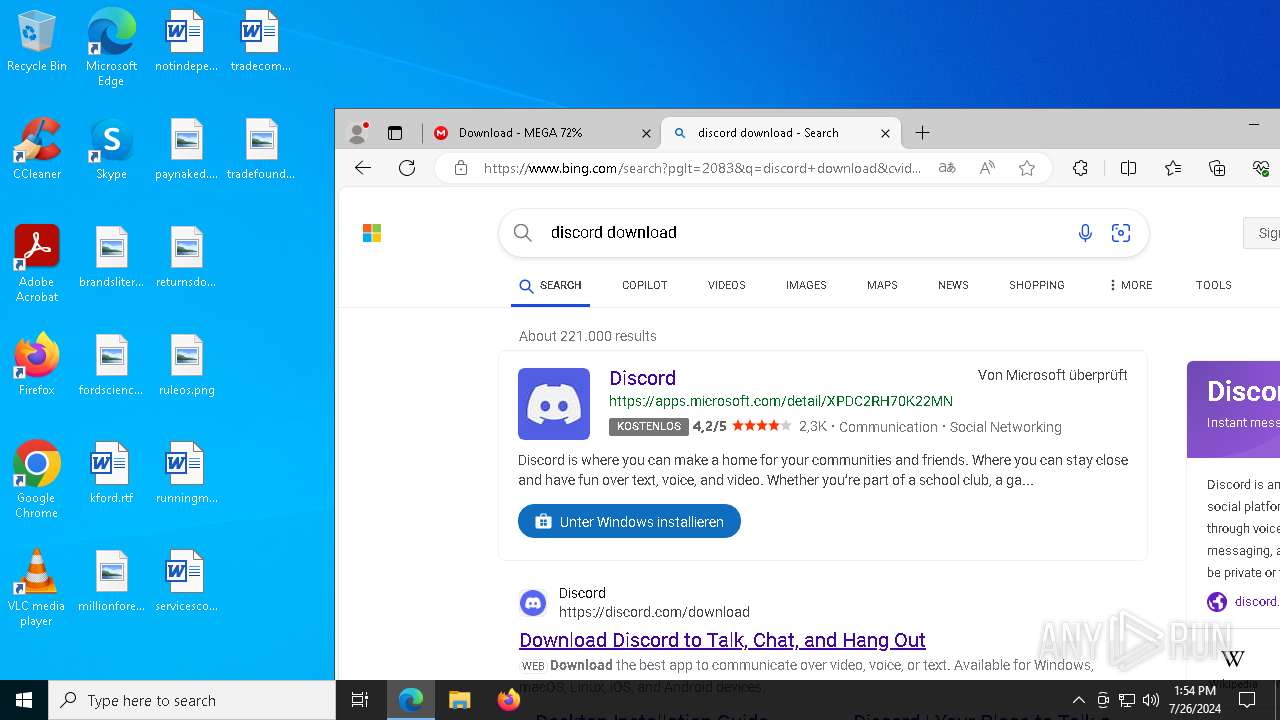Open a new browser tab
The height and width of the screenshot is (720, 1280).
pyautogui.click(x=922, y=133)
